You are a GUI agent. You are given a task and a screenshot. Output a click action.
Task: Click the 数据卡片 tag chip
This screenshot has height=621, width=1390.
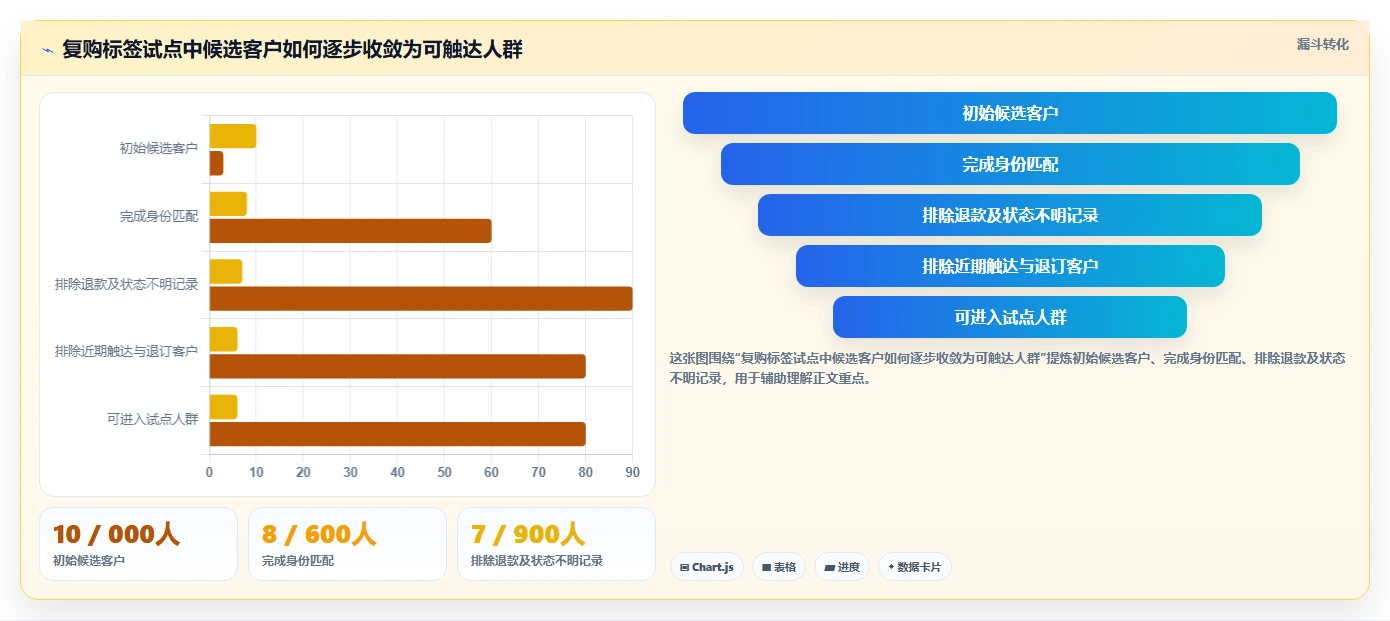click(915, 567)
